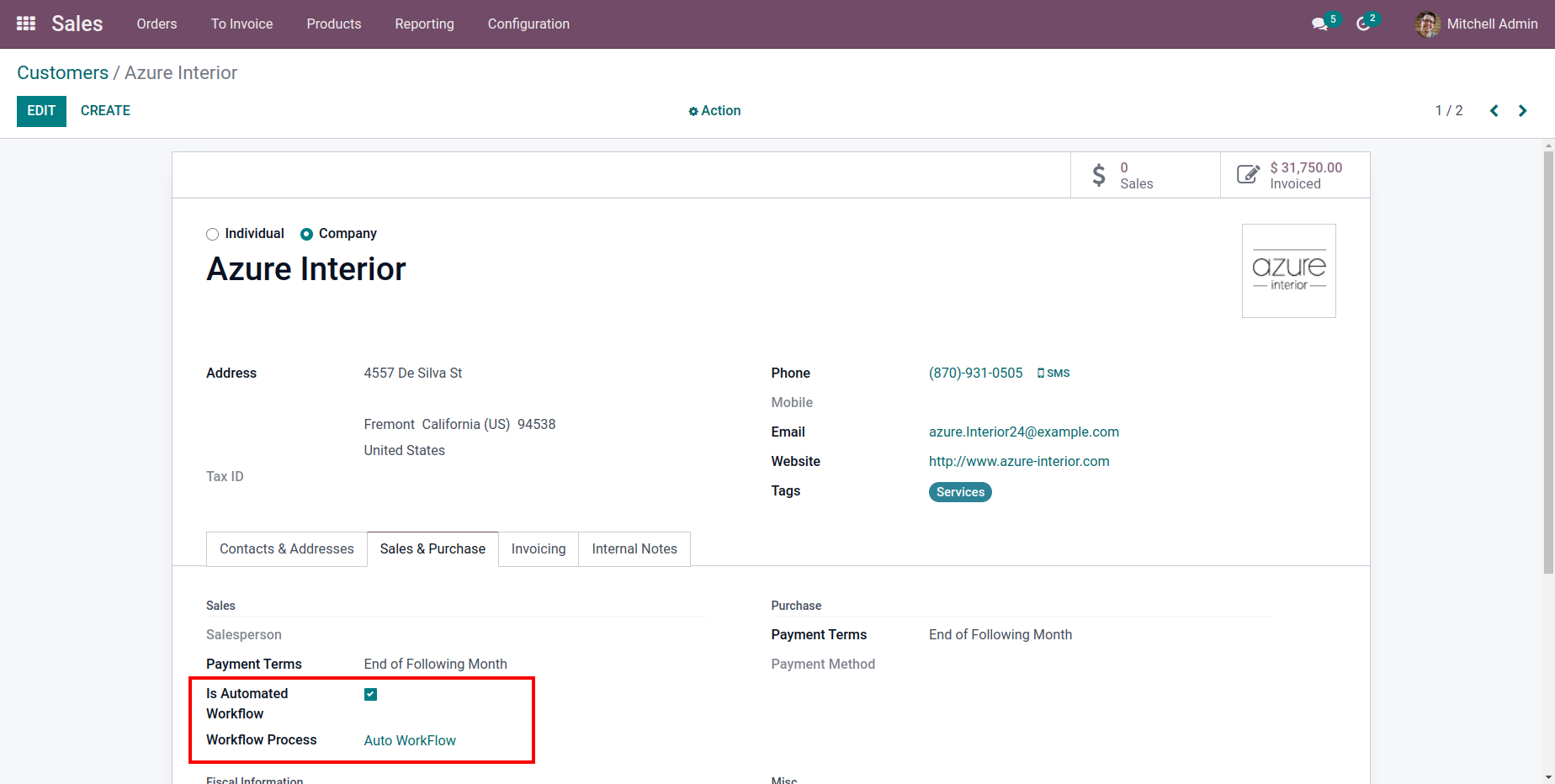This screenshot has height=784, width=1555.
Task: Switch to Sales & Purchase tab
Action: point(433,549)
